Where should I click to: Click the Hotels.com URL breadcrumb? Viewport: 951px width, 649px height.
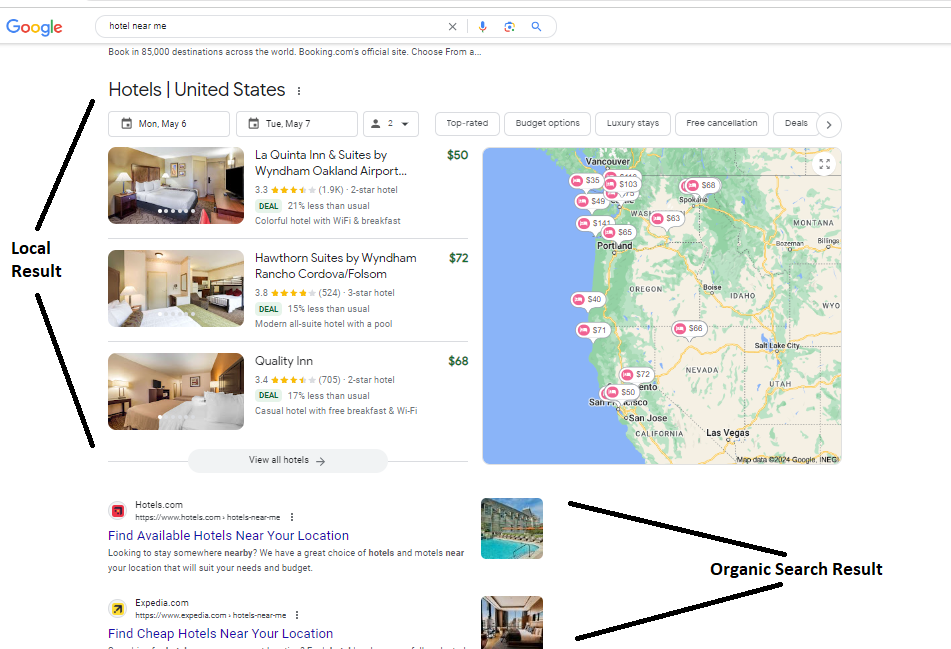207,517
